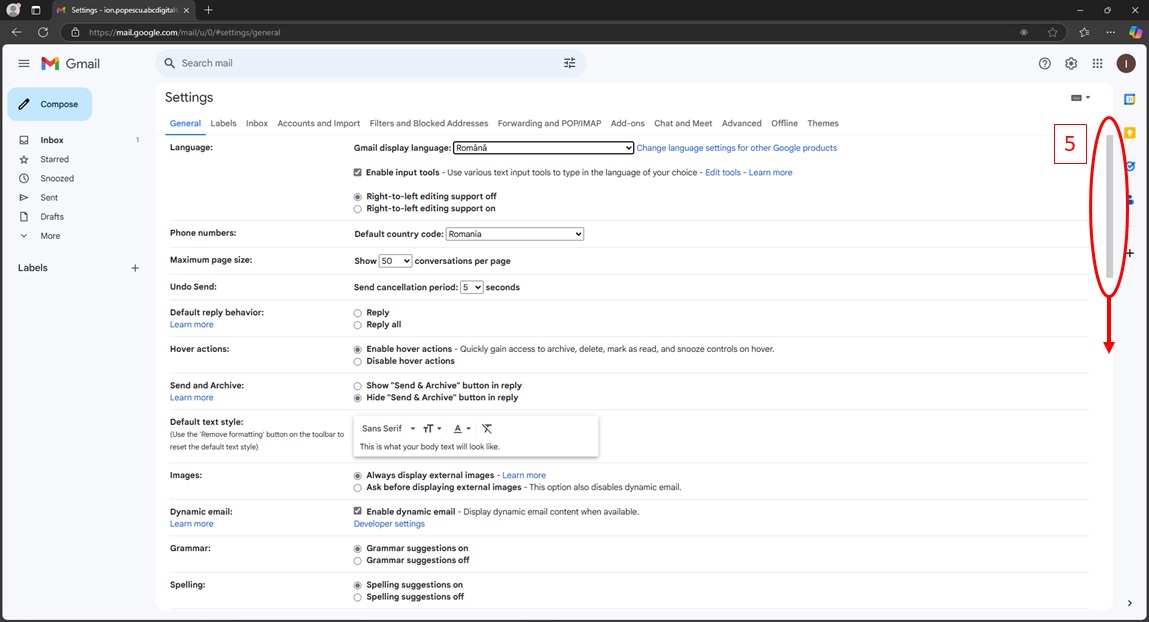Open the conversations per page dropdown

[x=395, y=261]
